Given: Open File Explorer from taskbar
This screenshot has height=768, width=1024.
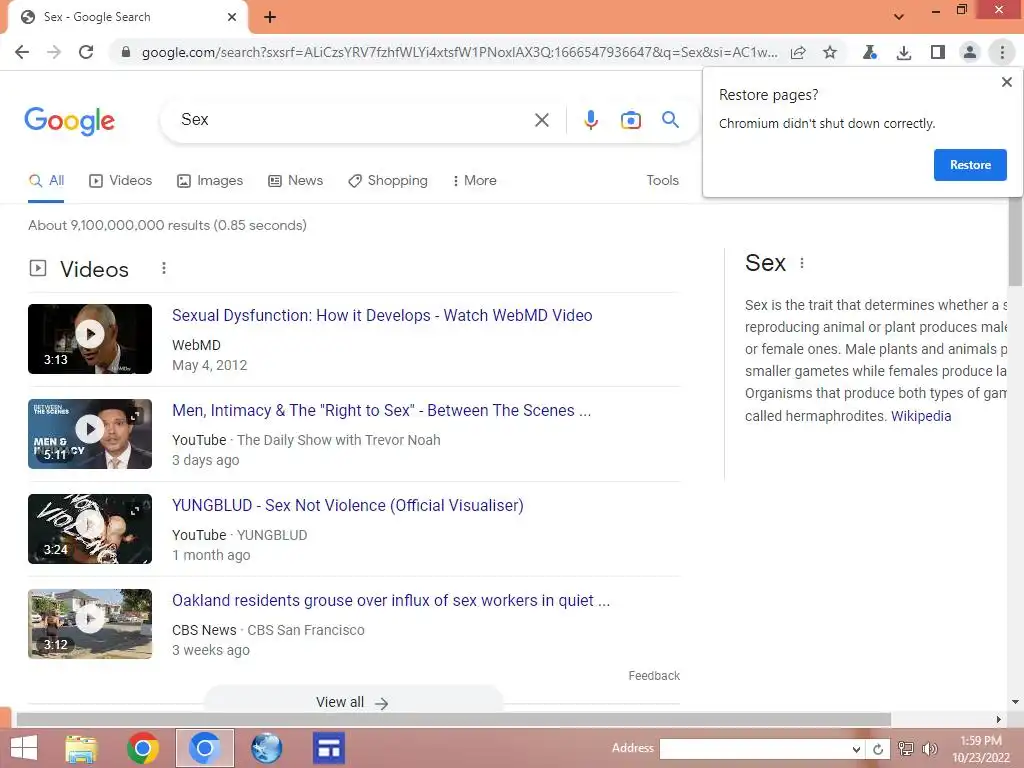Looking at the screenshot, I should coord(81,748).
